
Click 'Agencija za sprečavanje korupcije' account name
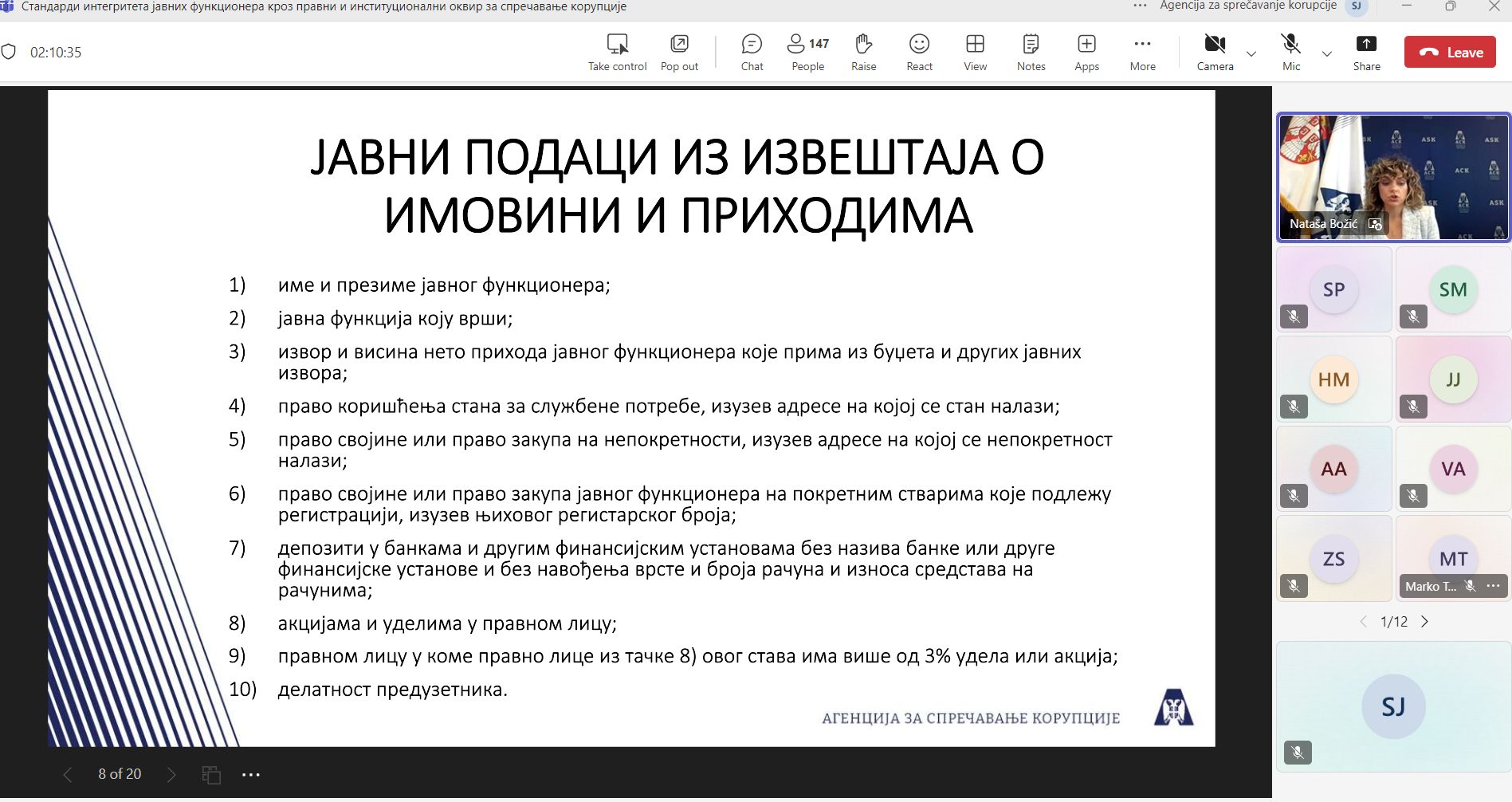(1248, 6)
